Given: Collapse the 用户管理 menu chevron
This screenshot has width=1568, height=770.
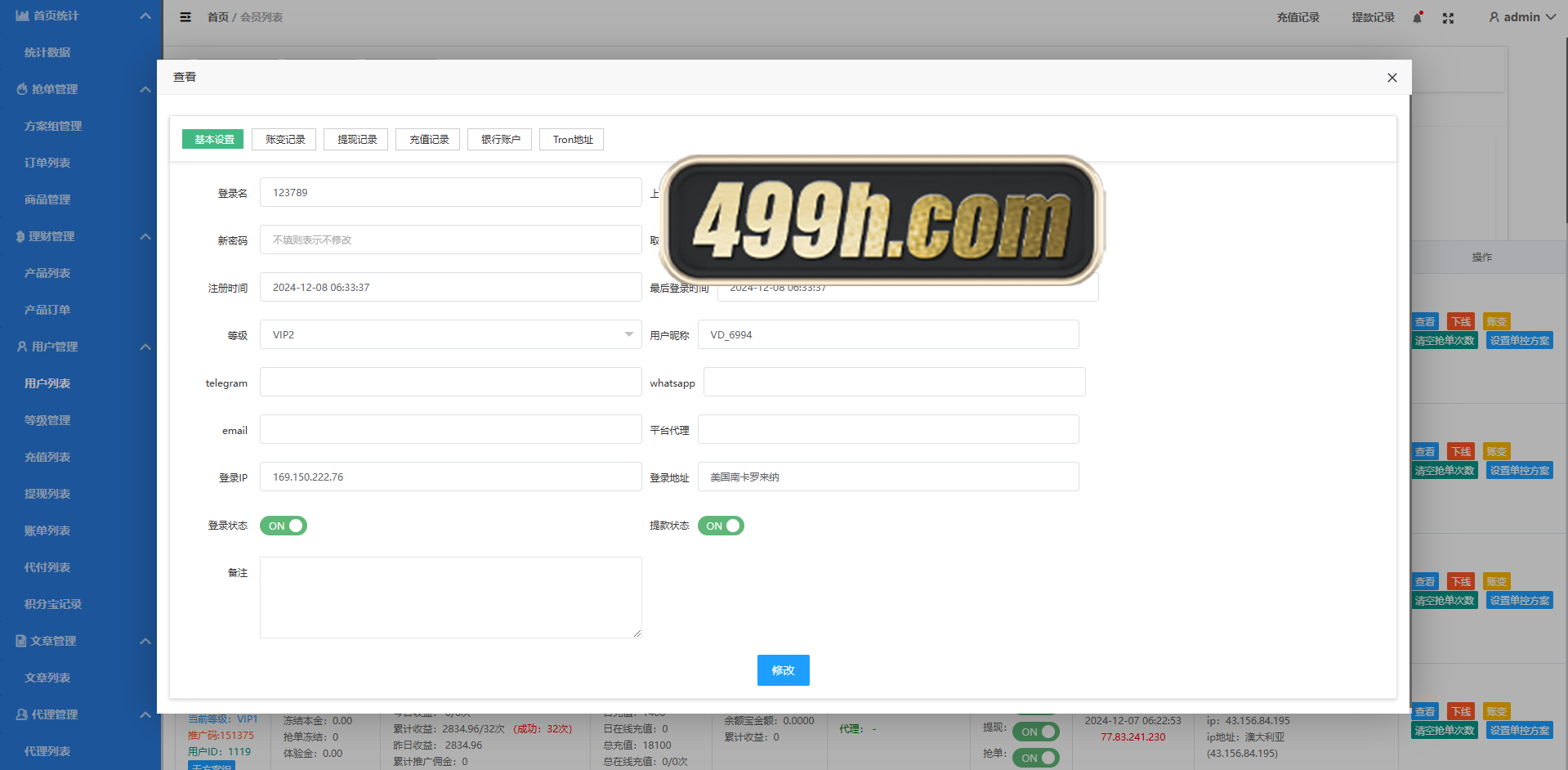Looking at the screenshot, I should (145, 347).
